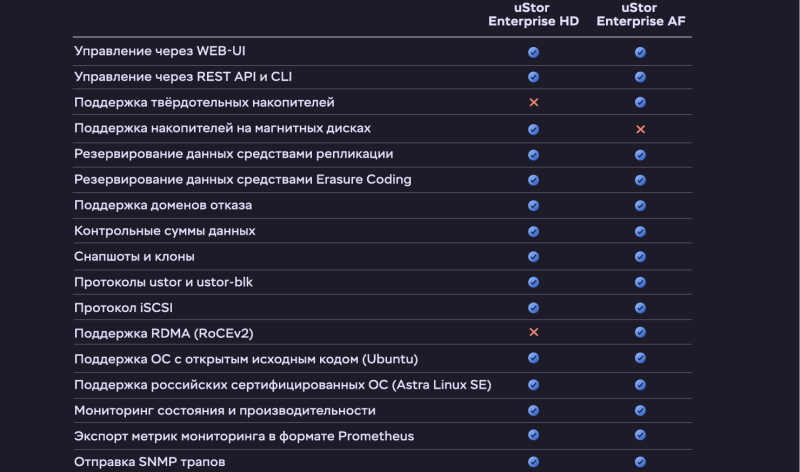800x472 pixels.
Task: Click the HD checkmark for Управление через WEB-UI
Action: pyautogui.click(x=533, y=52)
